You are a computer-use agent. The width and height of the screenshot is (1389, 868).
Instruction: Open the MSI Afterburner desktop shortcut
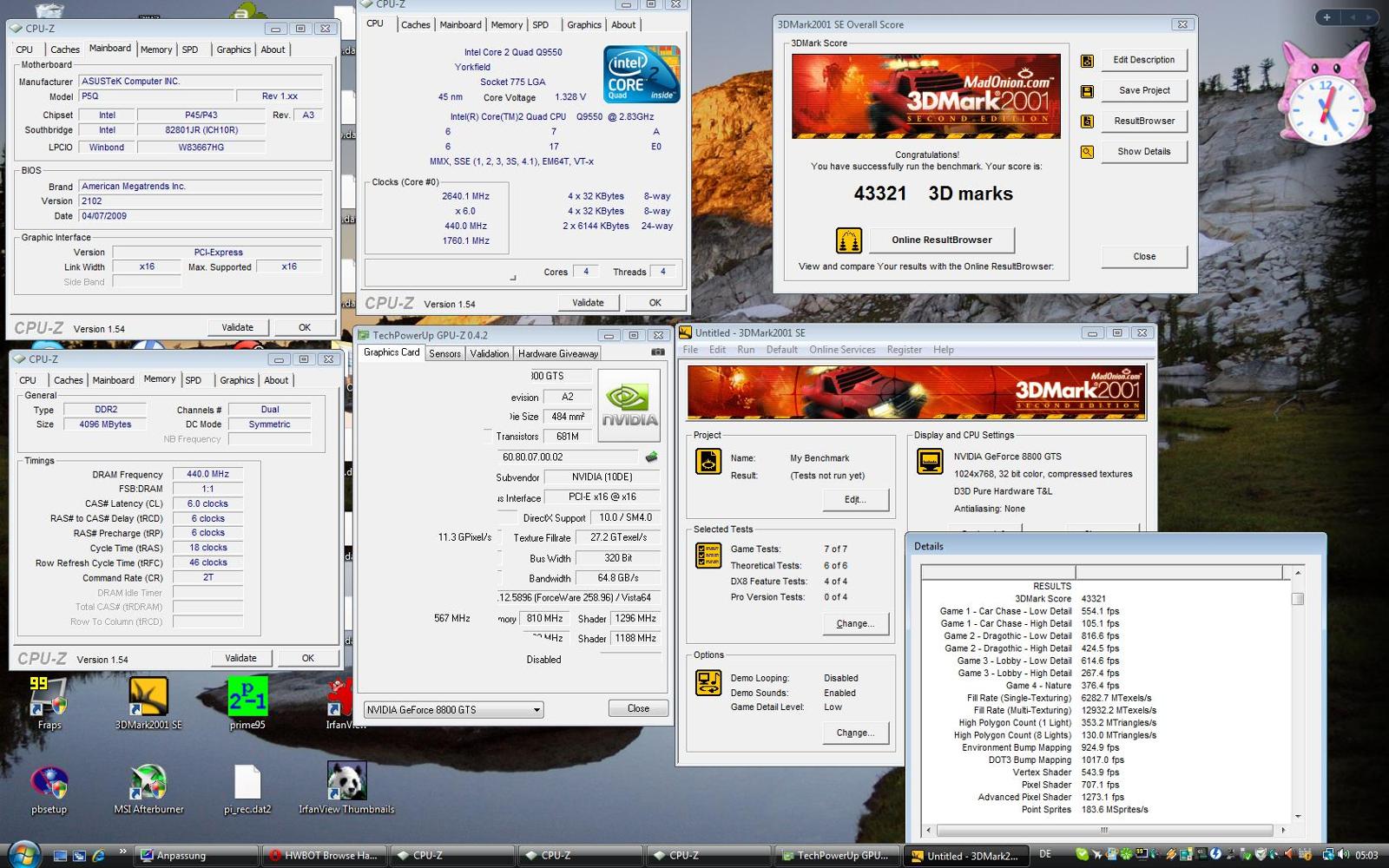click(x=148, y=788)
